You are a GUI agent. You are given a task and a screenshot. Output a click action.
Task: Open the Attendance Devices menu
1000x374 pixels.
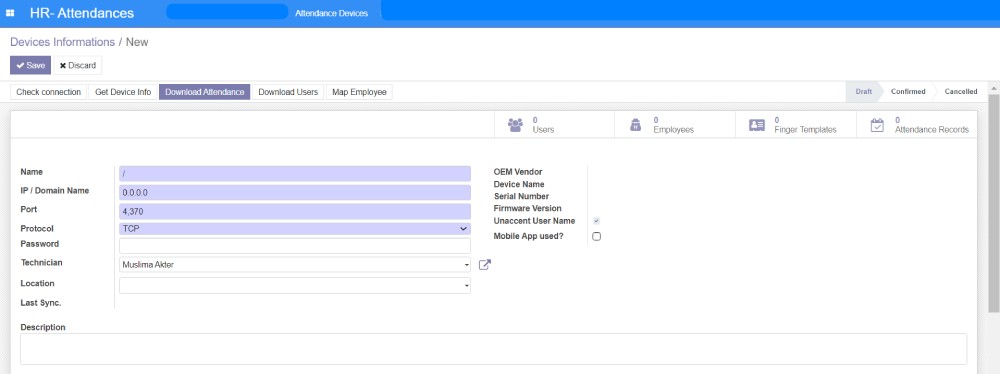click(331, 13)
